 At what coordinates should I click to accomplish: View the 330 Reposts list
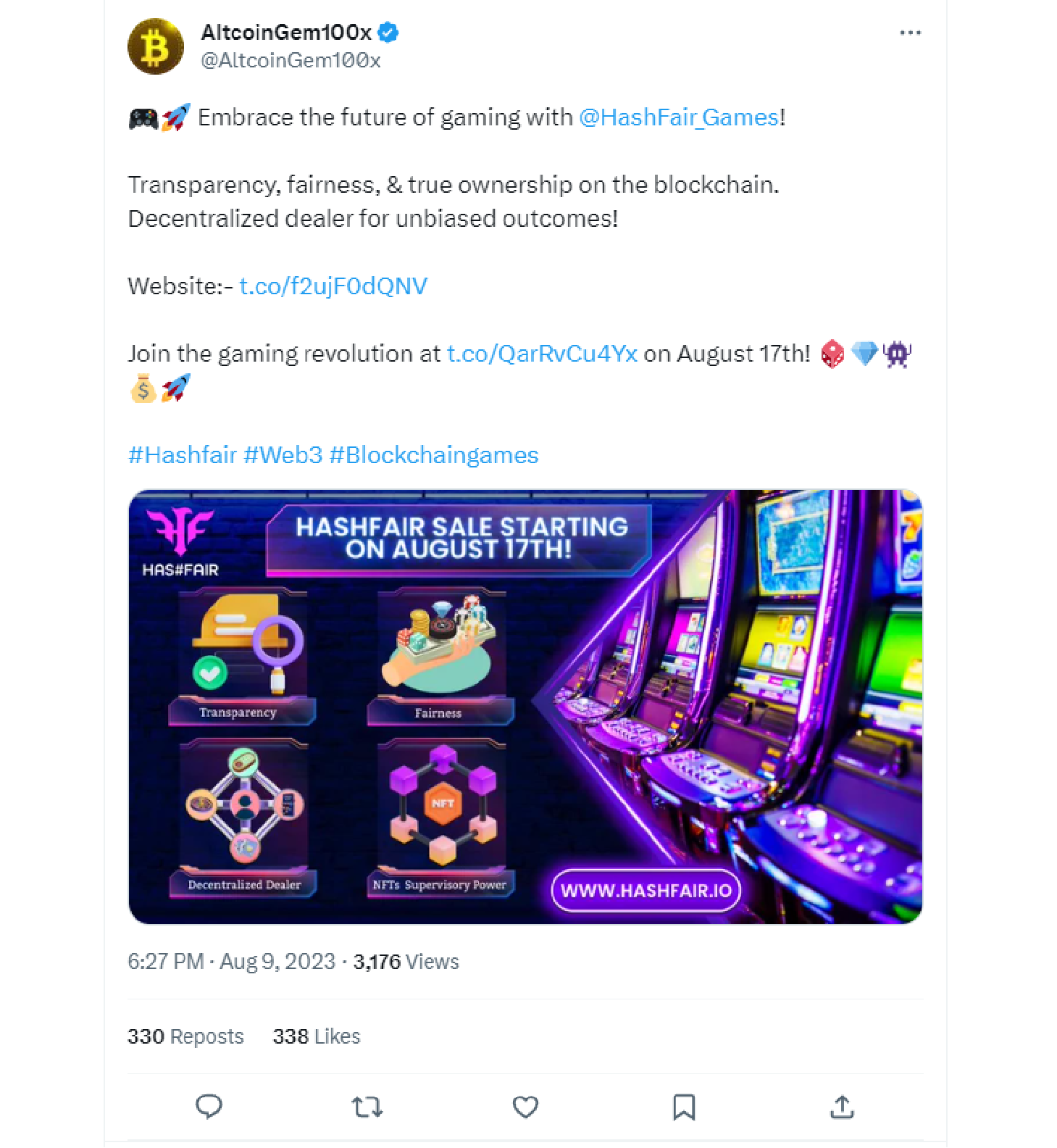coord(185,1036)
